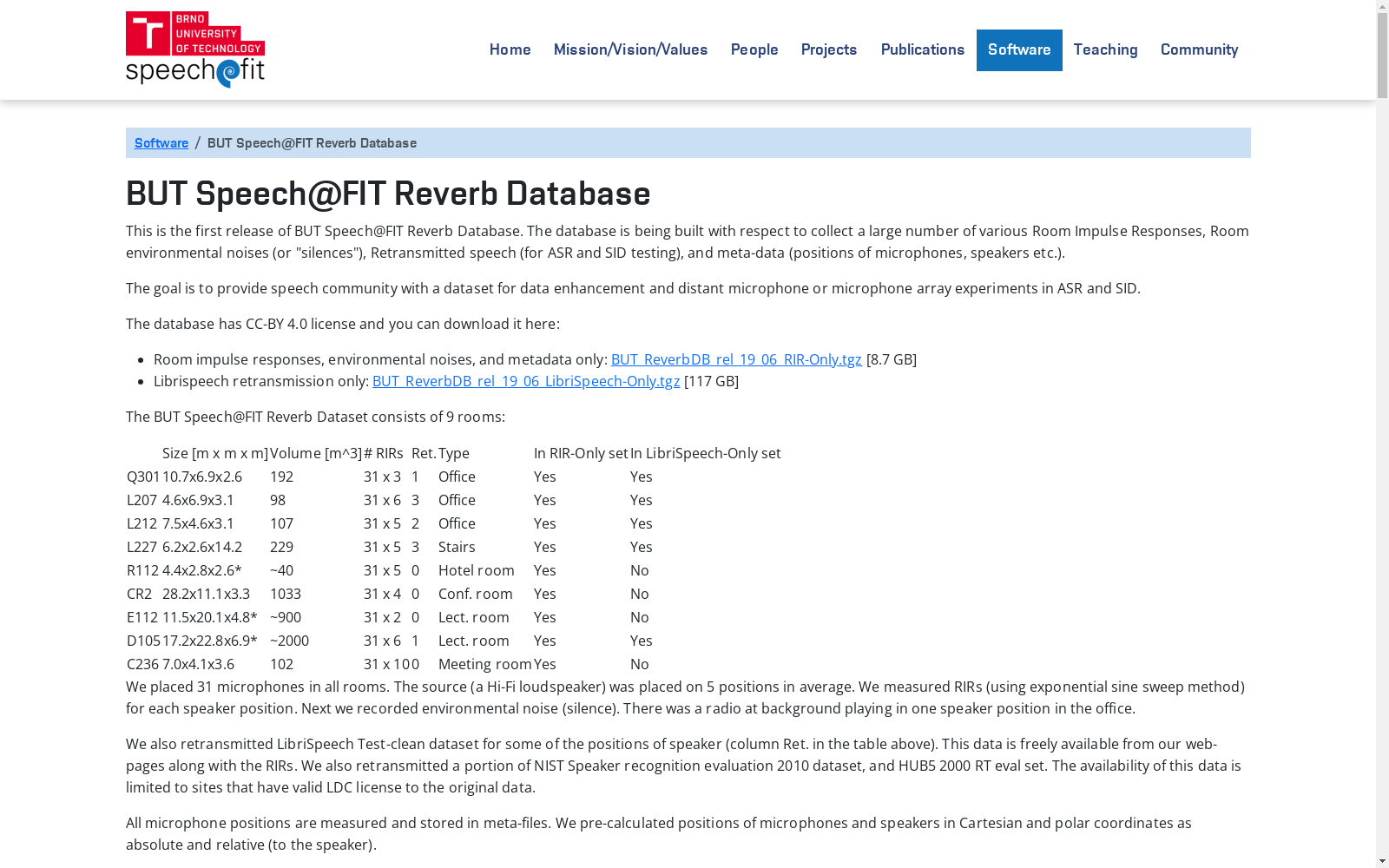
Task: Click the [117 GB] file size text
Action: point(711,381)
